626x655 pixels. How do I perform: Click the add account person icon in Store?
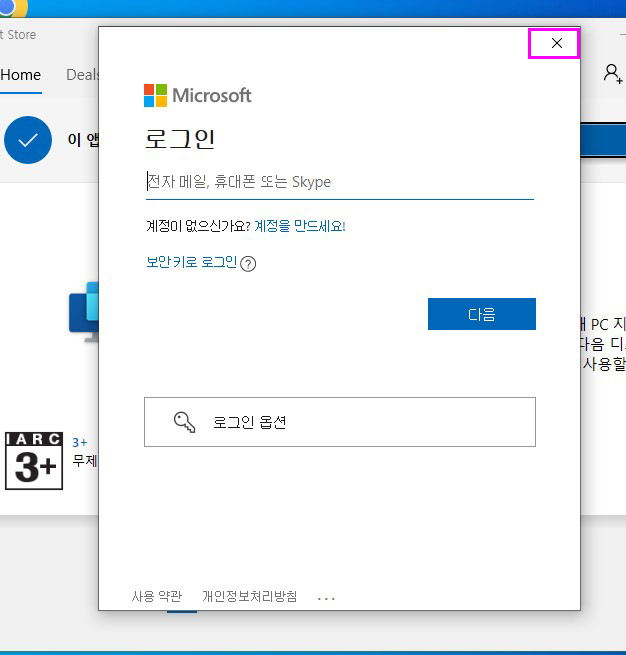tap(613, 74)
